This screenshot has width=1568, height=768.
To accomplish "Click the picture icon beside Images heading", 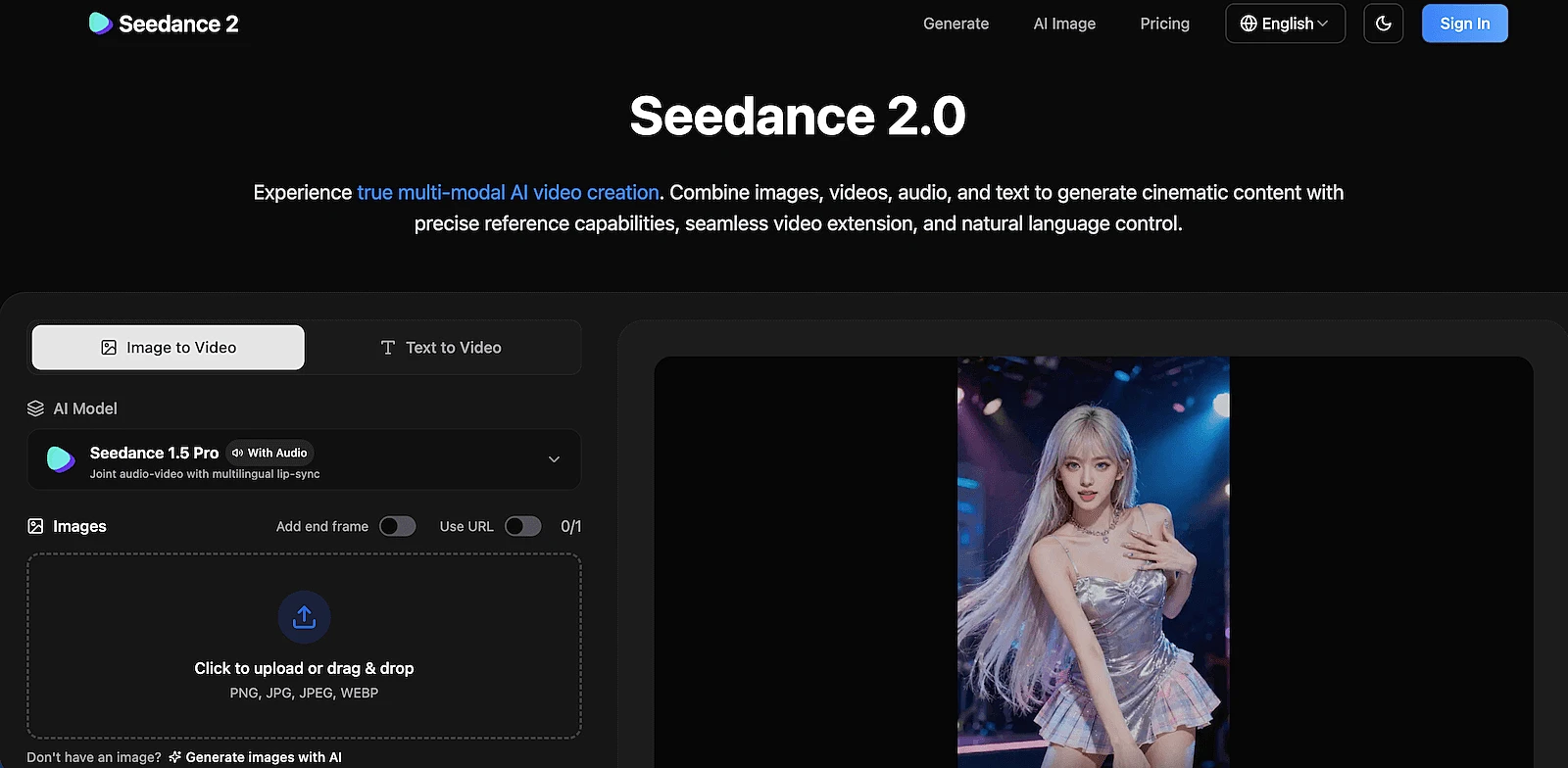I will click(x=36, y=526).
